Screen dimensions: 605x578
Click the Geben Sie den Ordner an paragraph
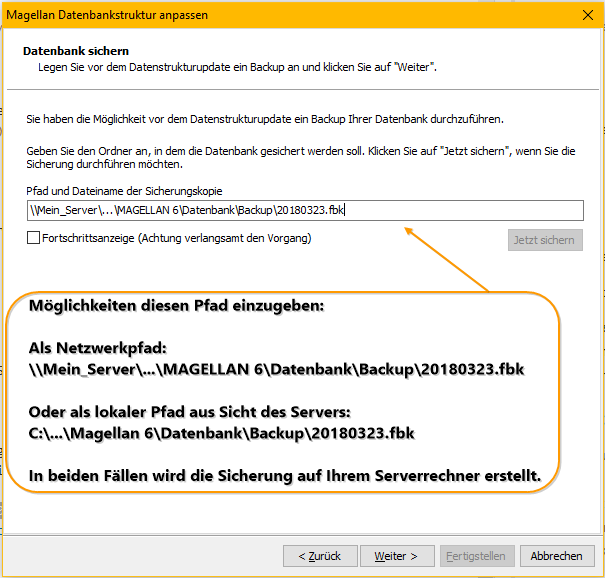301,157
